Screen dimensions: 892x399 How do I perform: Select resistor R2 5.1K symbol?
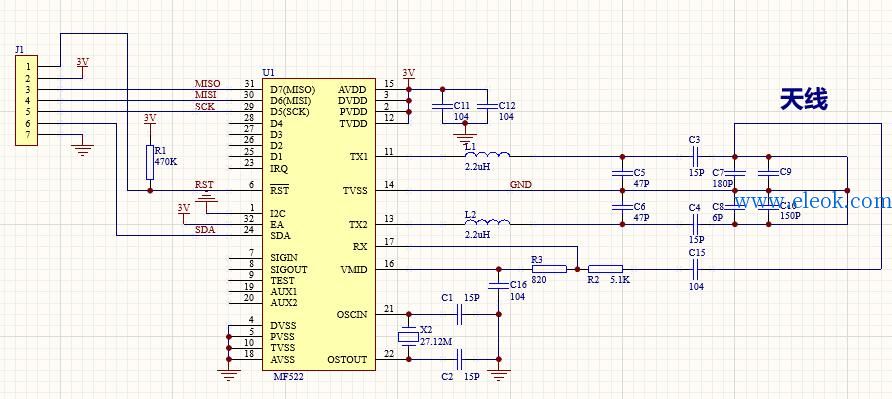(605, 269)
